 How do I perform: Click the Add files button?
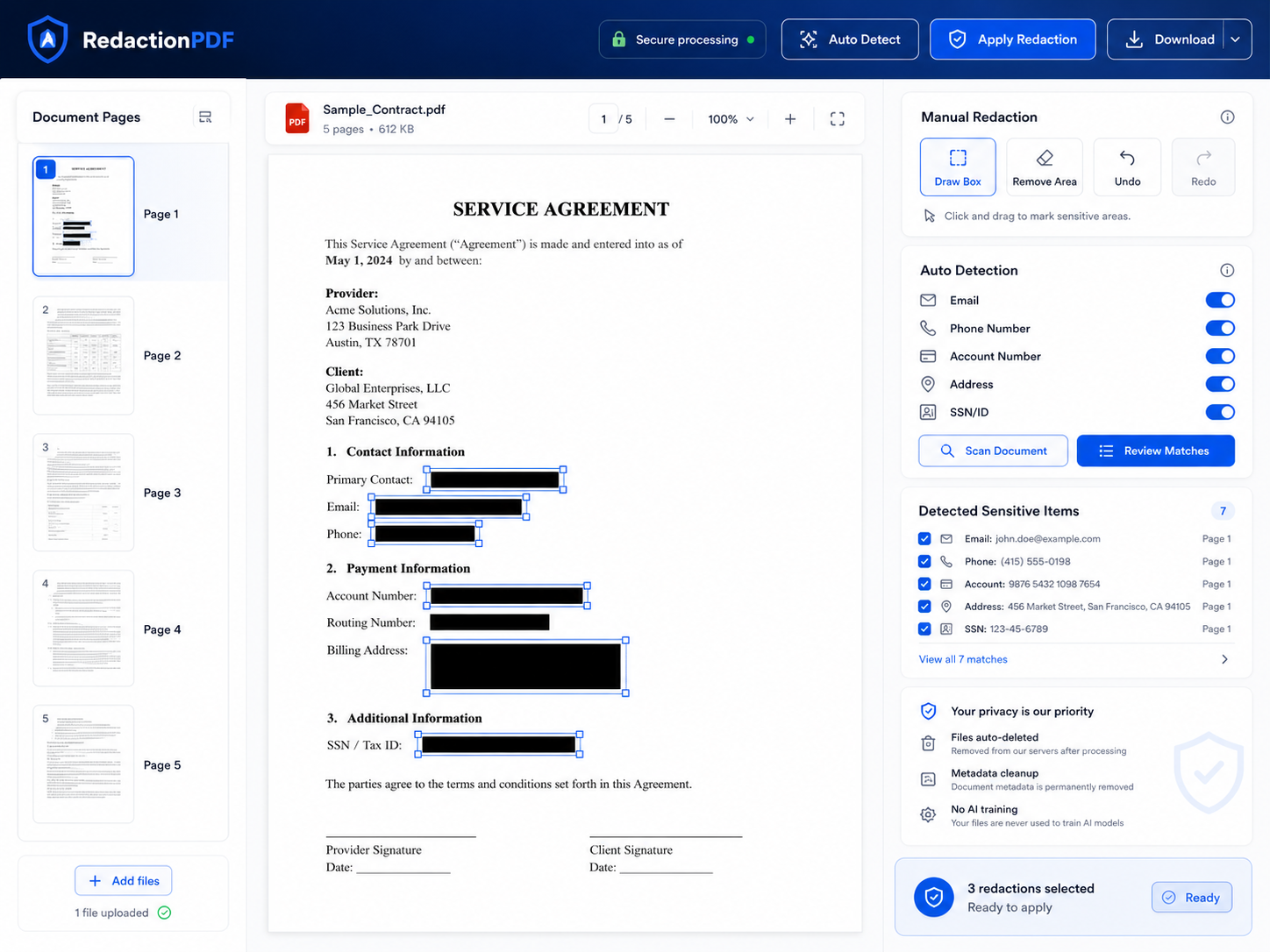(x=124, y=880)
